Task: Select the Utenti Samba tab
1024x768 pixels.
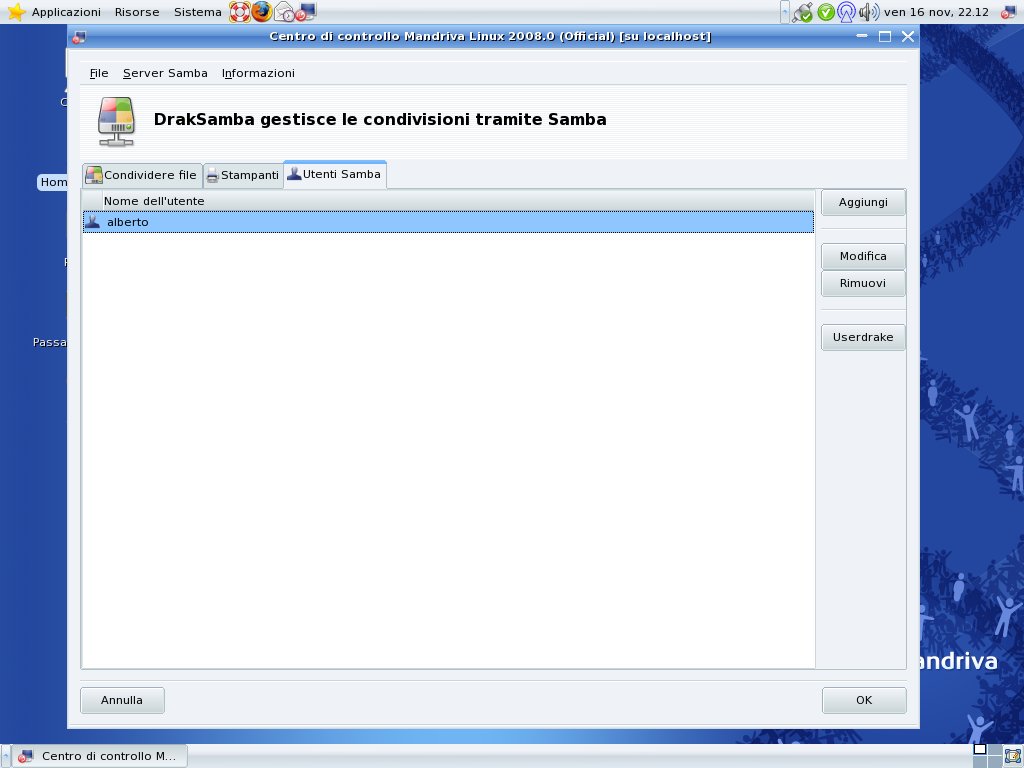Action: tap(335, 174)
